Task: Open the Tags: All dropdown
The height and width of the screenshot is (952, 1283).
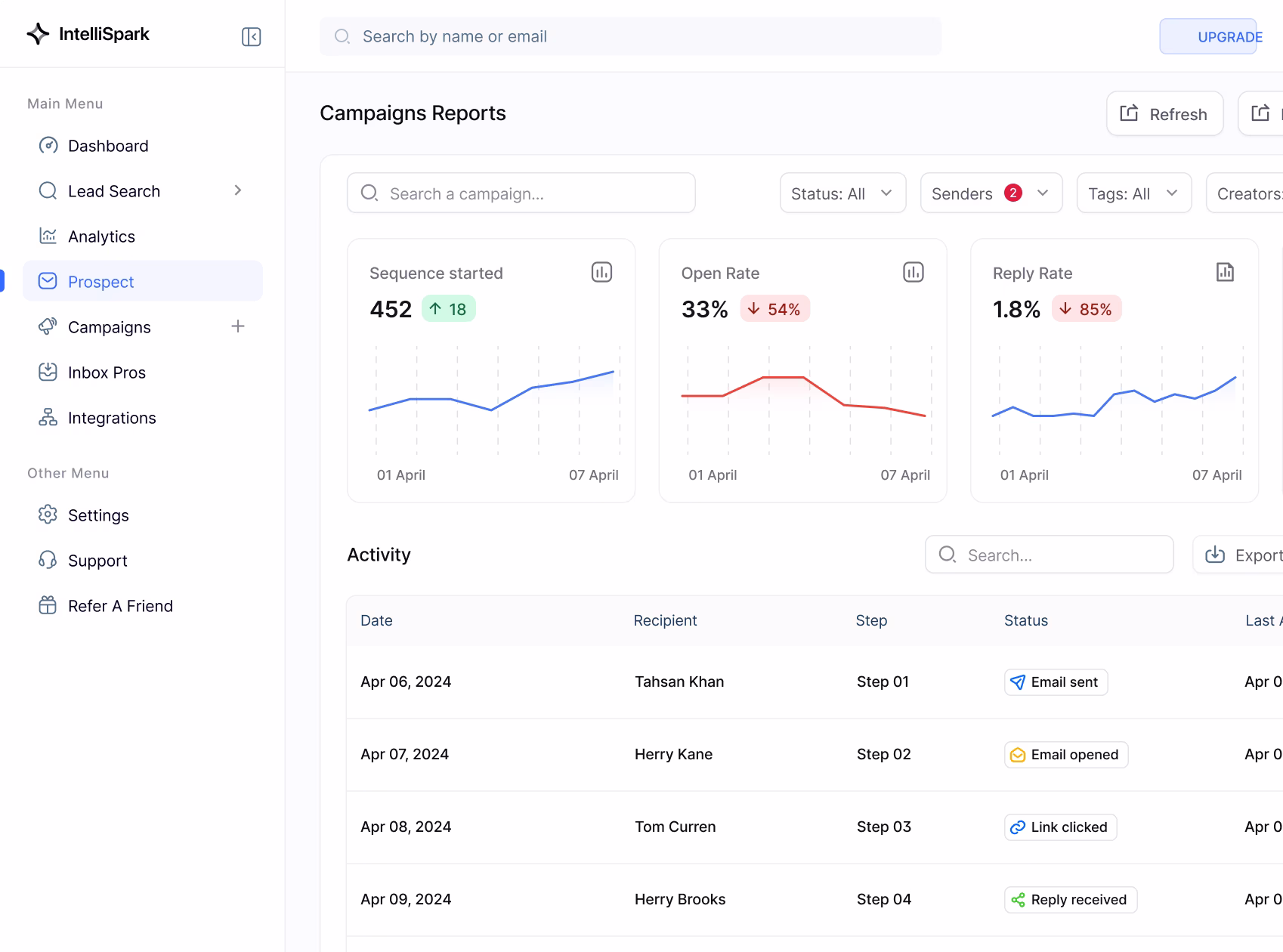Action: coord(1133,193)
